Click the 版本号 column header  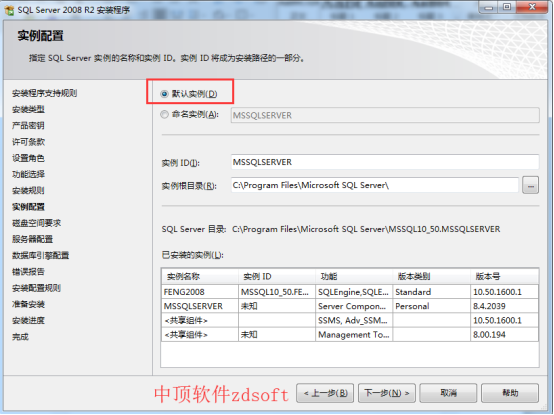(x=505, y=277)
